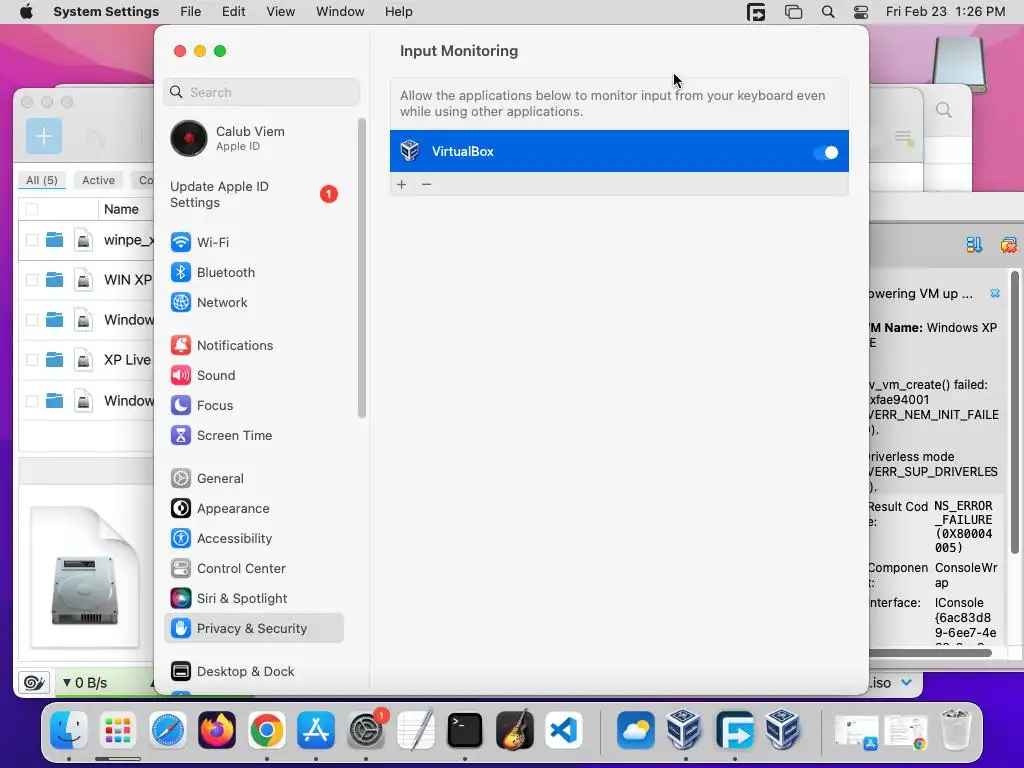The image size is (1024, 768).
Task: Open the View menu
Action: pyautogui.click(x=280, y=12)
